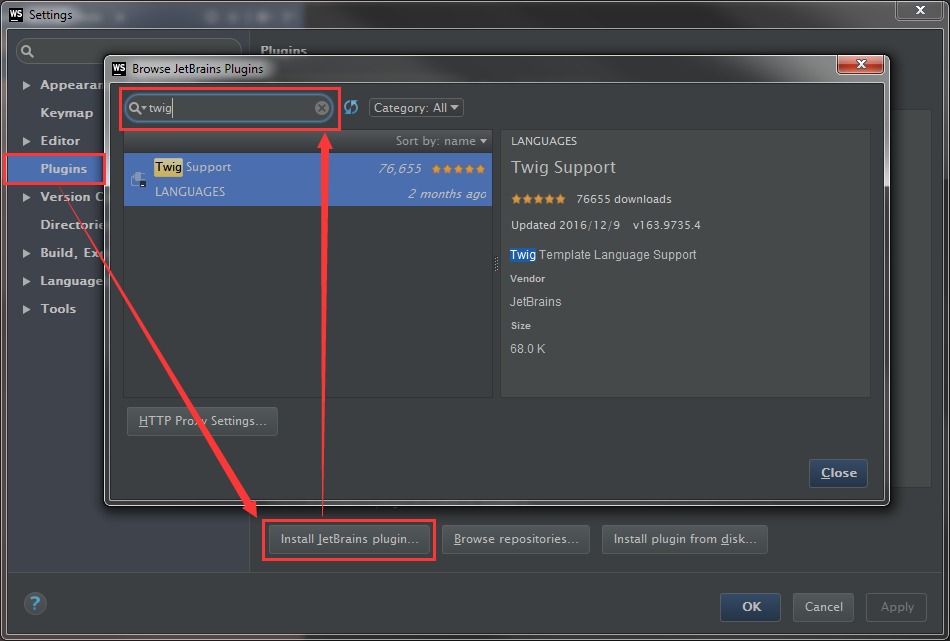Expand the Languages settings node
Viewport: 950px width, 641px height.
pos(27,281)
